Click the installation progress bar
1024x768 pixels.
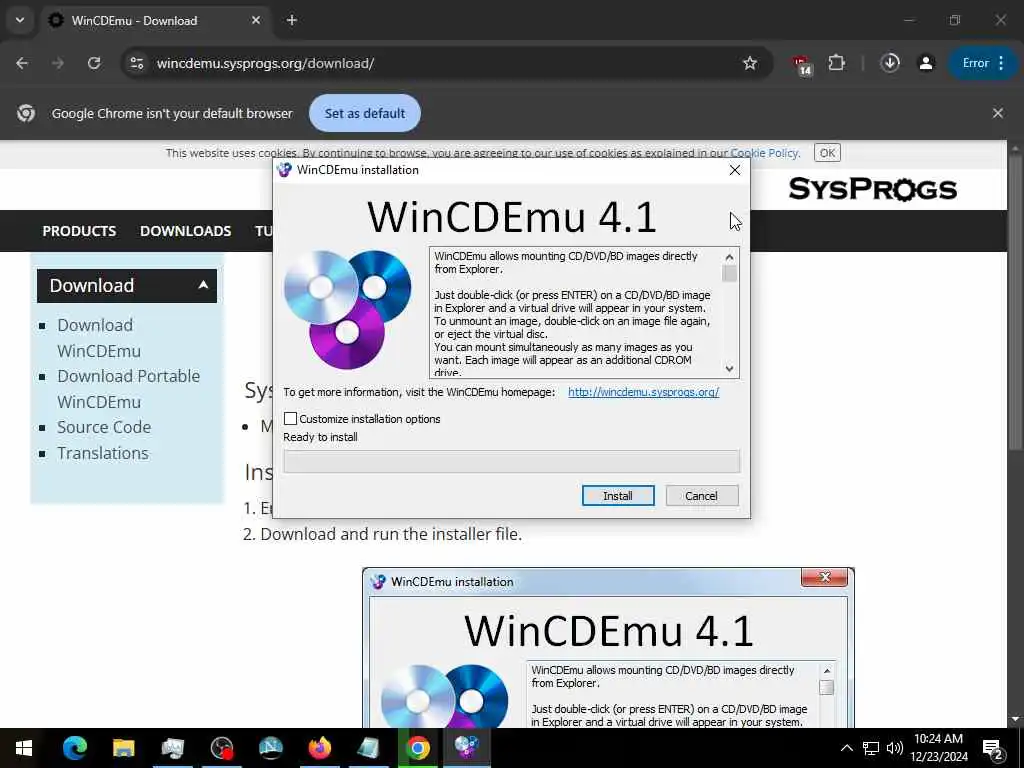click(511, 461)
